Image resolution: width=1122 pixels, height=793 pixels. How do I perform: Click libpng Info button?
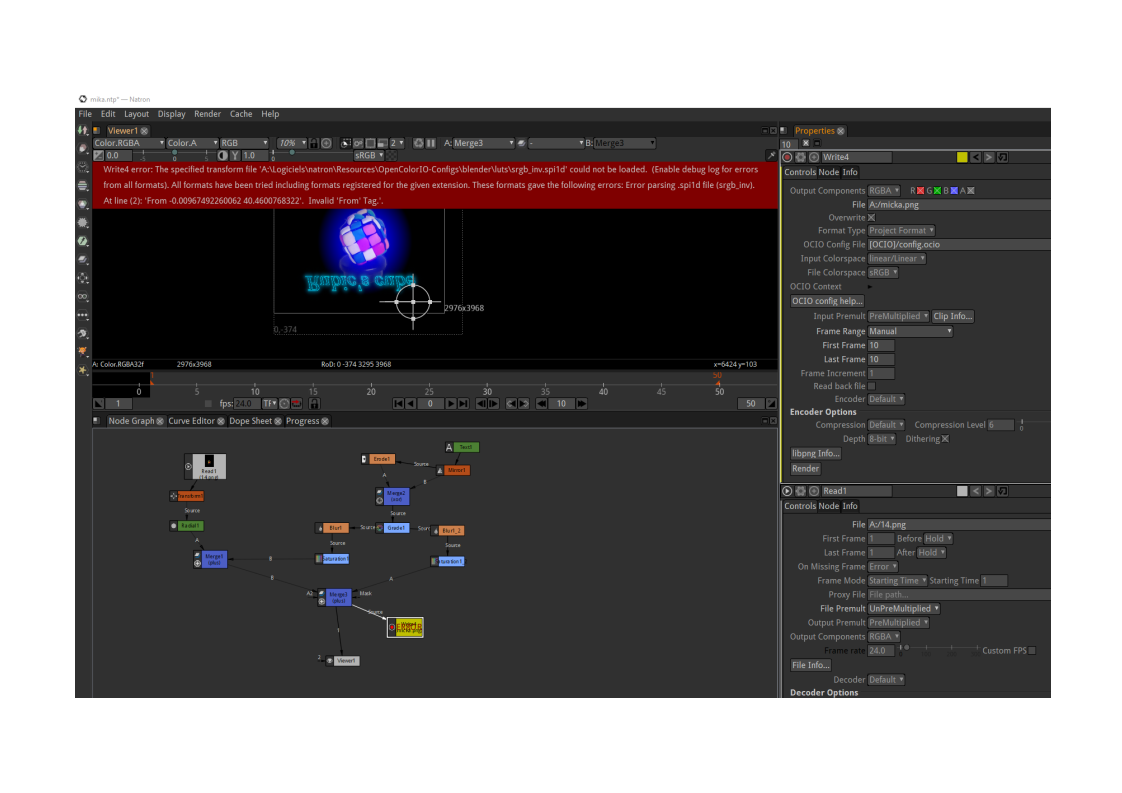point(816,454)
